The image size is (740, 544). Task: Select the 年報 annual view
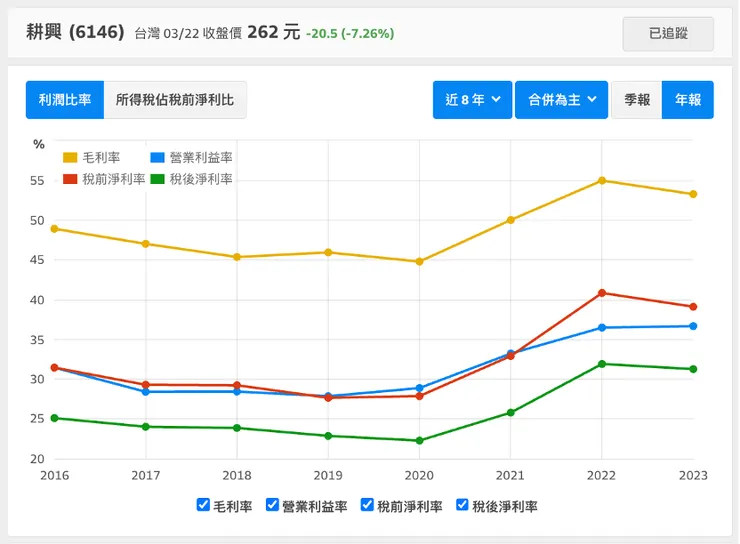tap(688, 100)
